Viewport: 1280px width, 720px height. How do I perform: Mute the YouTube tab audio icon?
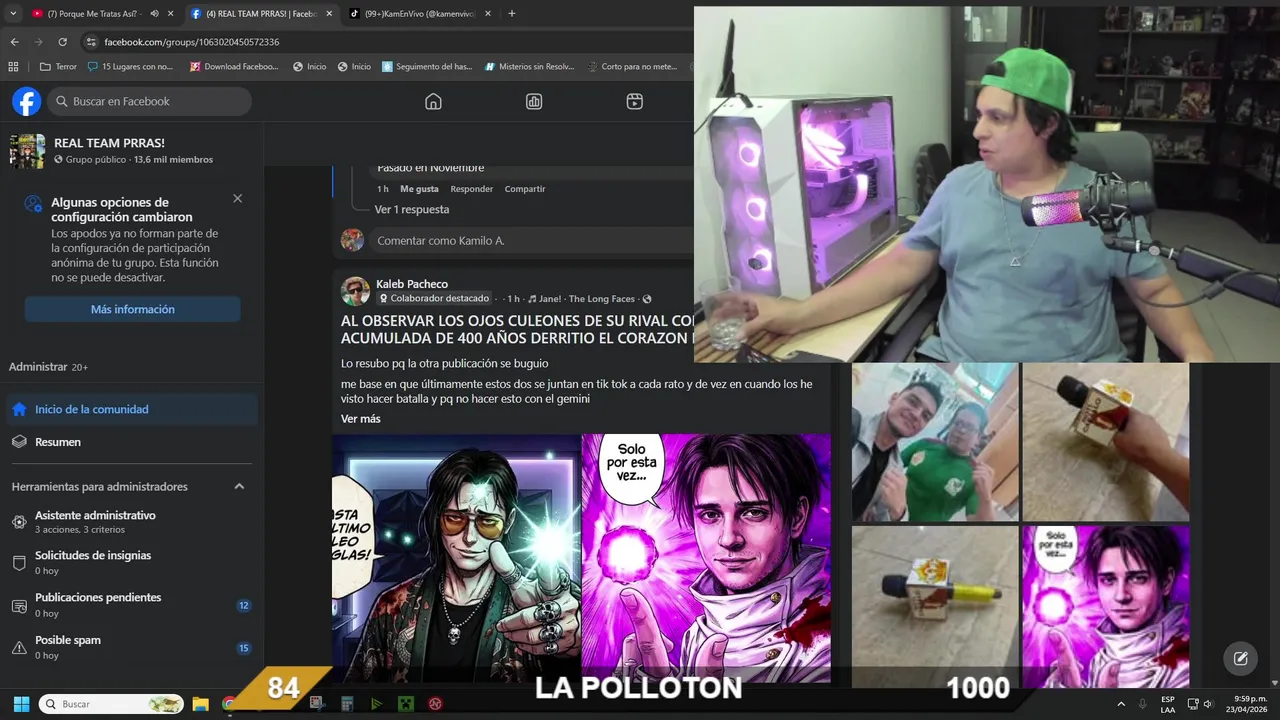pyautogui.click(x=154, y=14)
